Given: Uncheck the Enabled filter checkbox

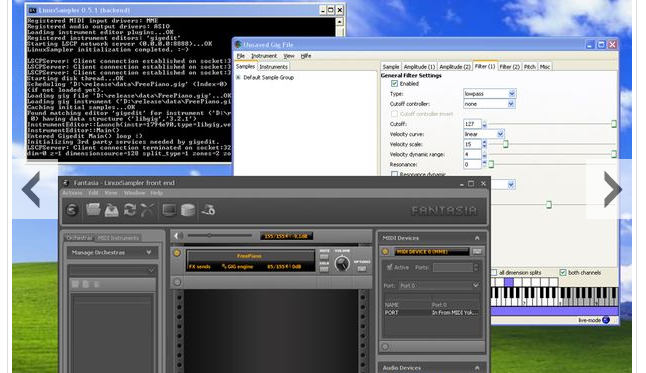Looking at the screenshot, I should click(394, 84).
